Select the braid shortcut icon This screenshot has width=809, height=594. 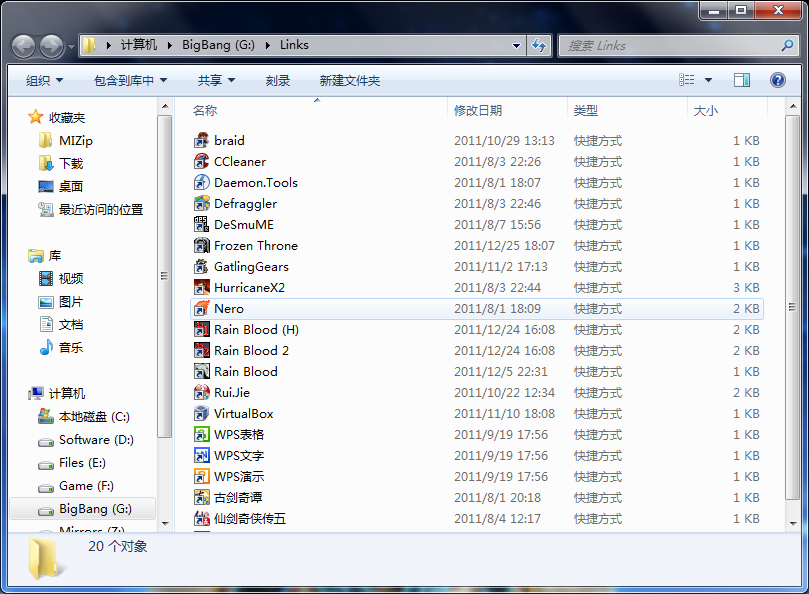click(x=202, y=141)
